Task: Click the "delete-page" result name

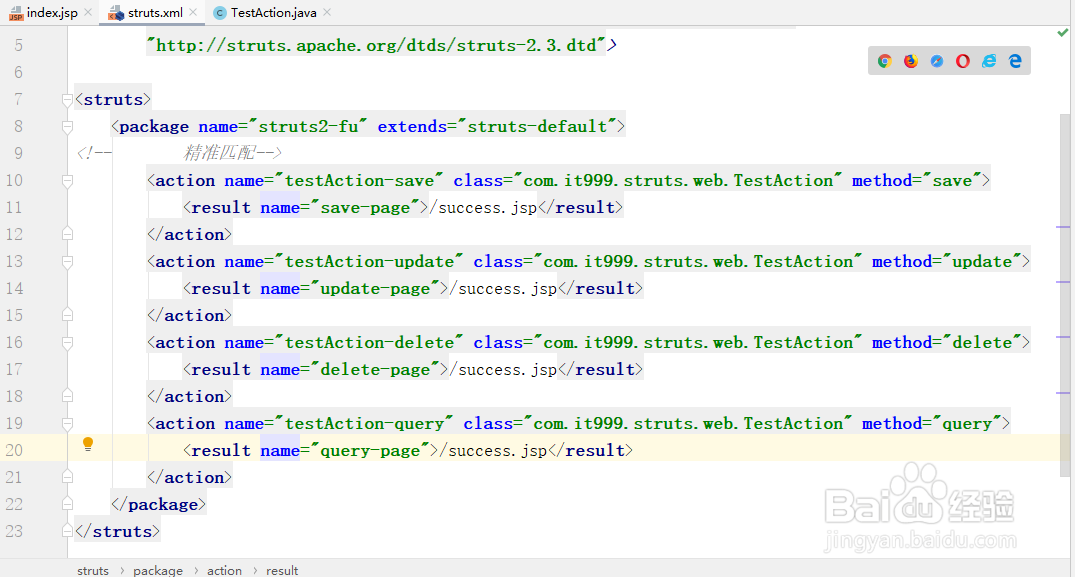Action: click(x=375, y=369)
